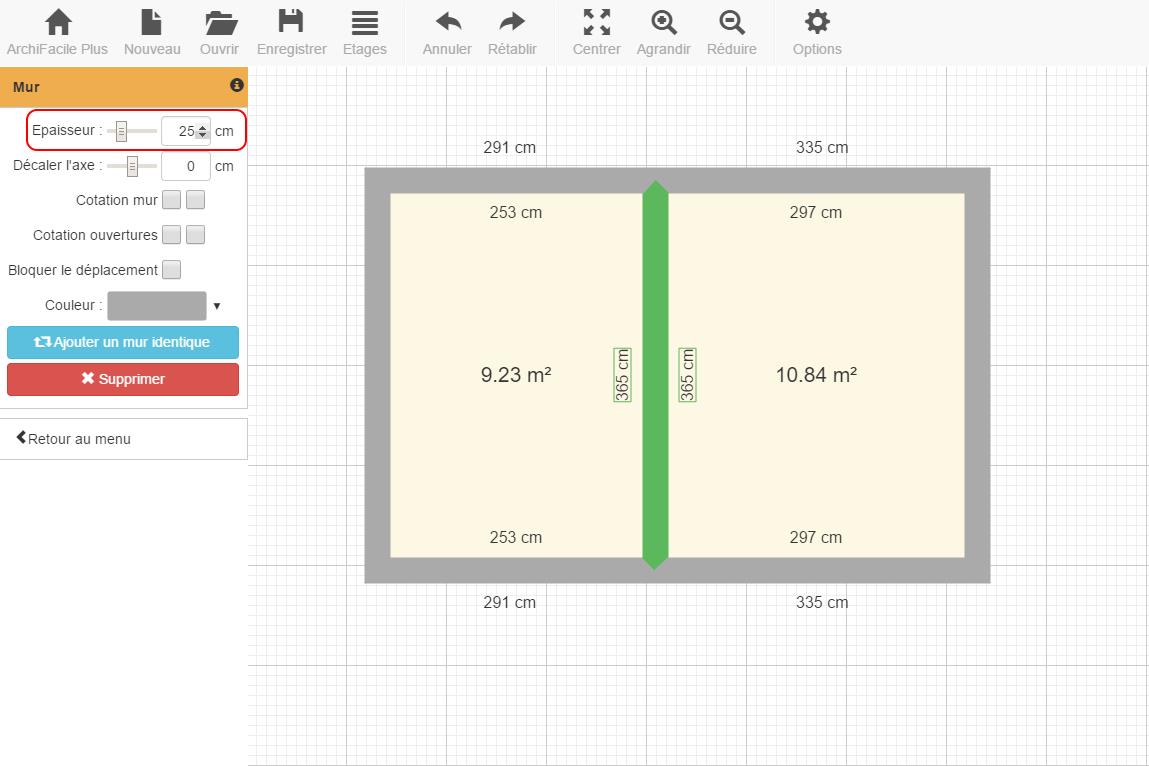Expand the Couleur dropdown arrow

point(217,306)
